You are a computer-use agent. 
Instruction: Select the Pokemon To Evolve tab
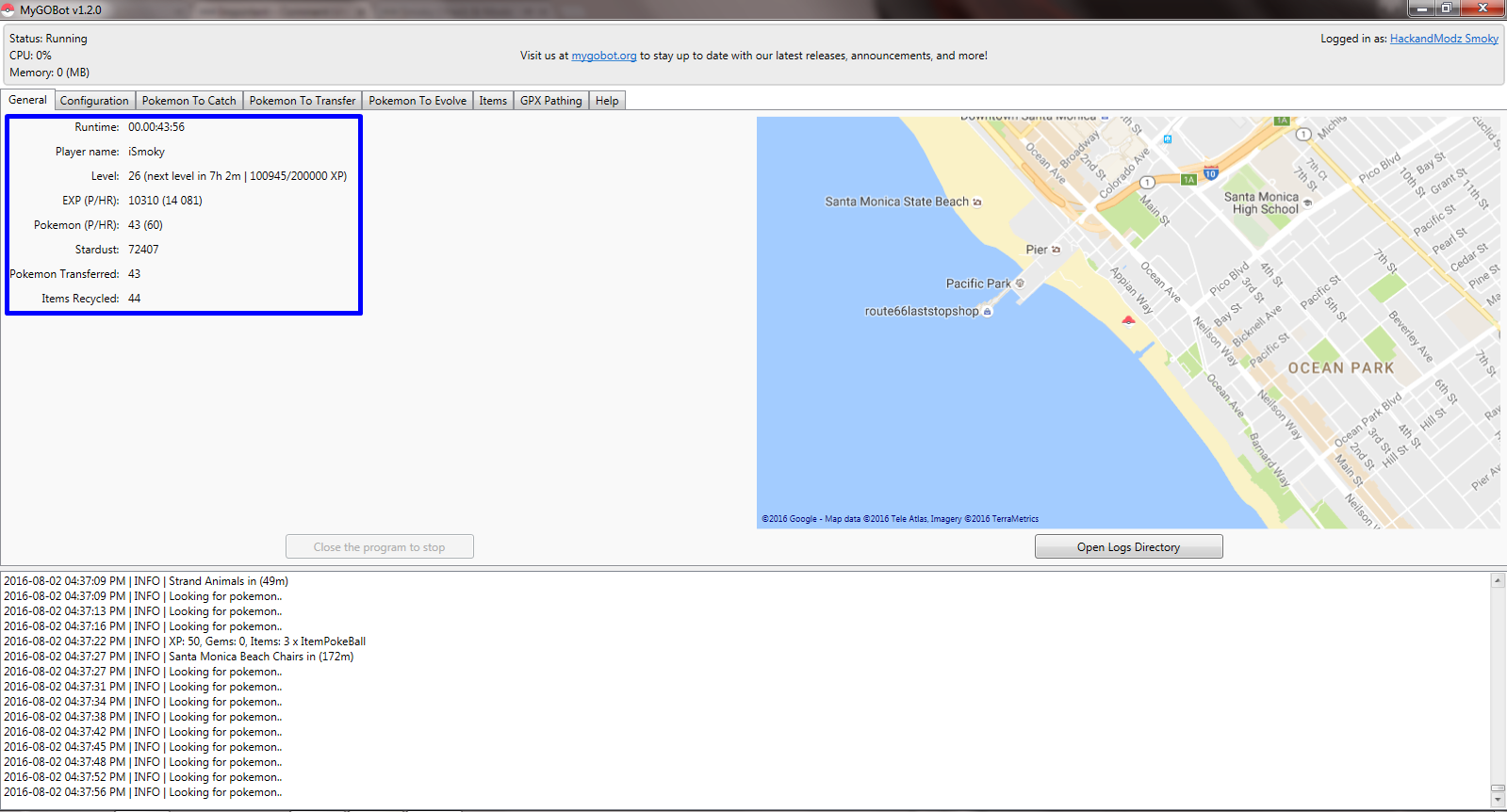click(x=418, y=101)
